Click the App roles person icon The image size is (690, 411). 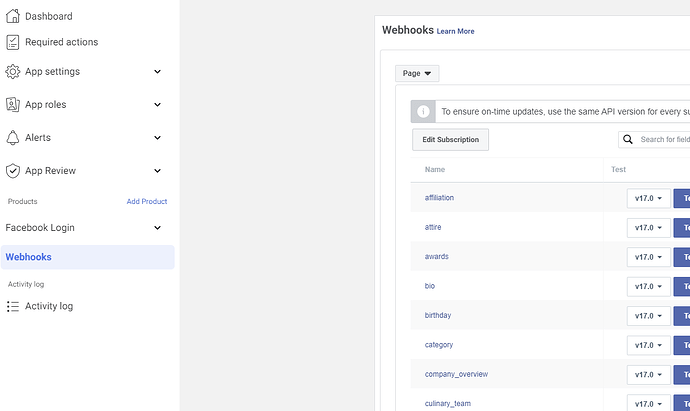[13, 105]
